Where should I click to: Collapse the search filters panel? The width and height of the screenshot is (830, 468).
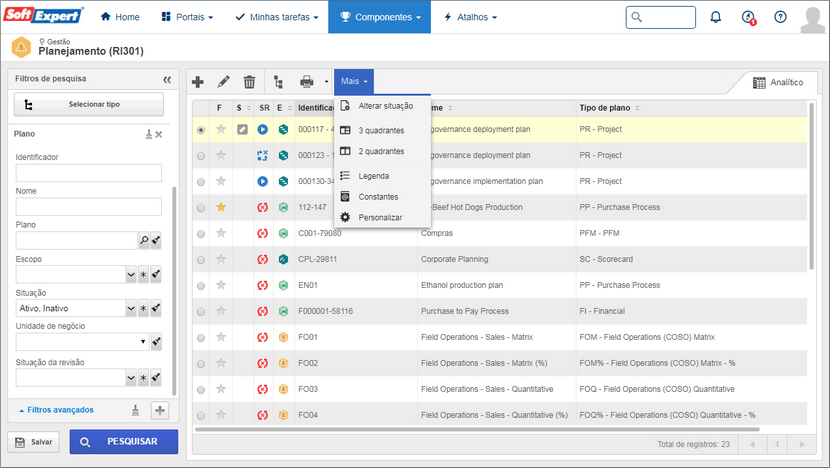[x=167, y=79]
